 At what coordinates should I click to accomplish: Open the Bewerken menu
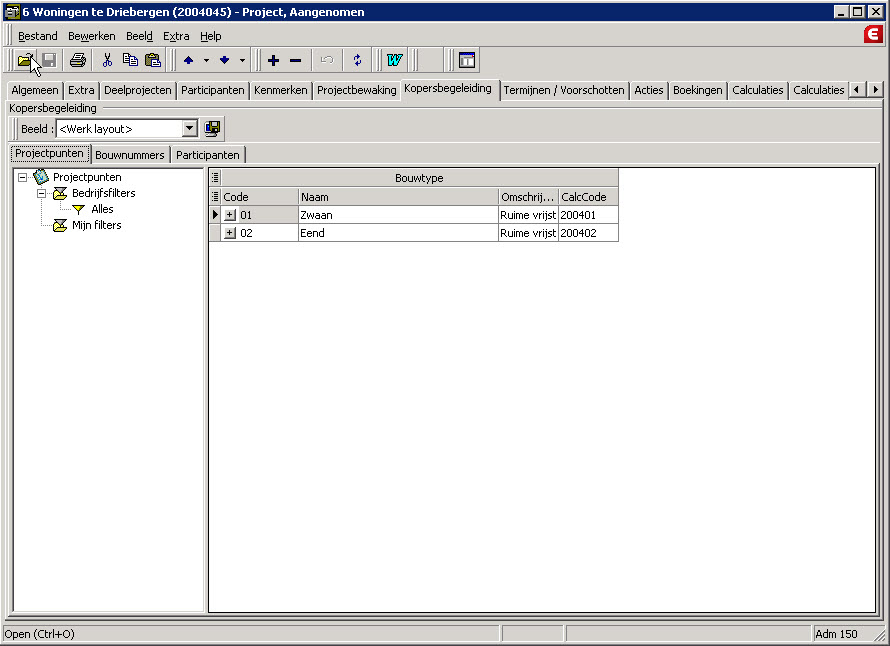pyautogui.click(x=91, y=36)
